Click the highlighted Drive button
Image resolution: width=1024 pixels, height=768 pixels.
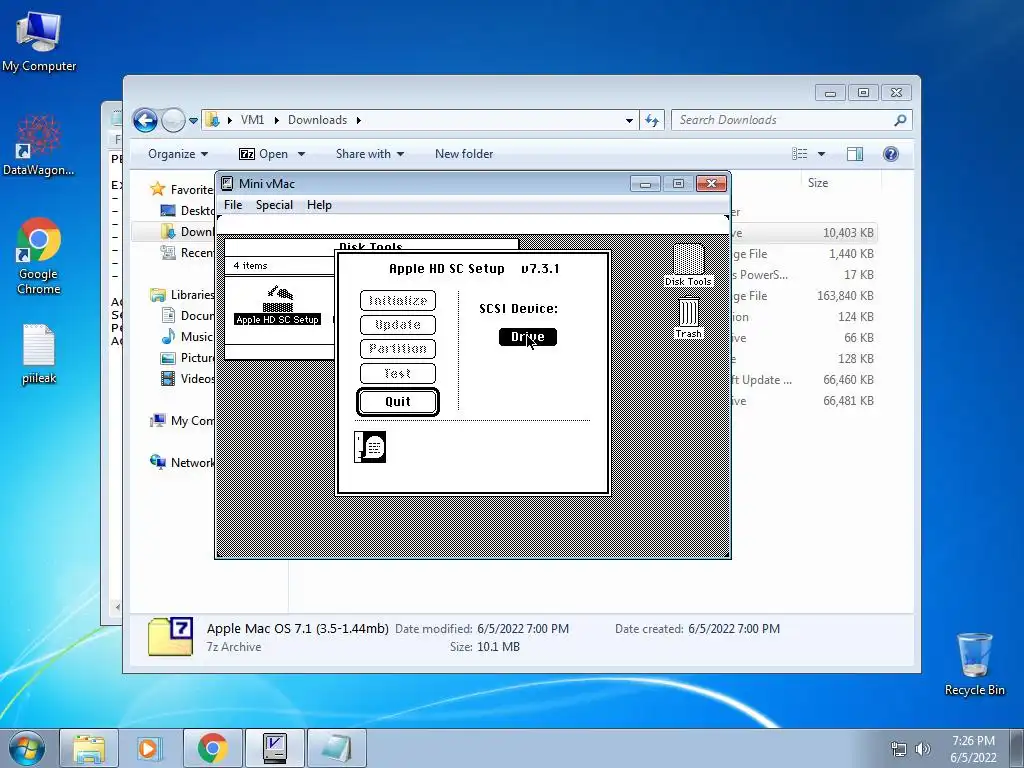click(x=528, y=337)
